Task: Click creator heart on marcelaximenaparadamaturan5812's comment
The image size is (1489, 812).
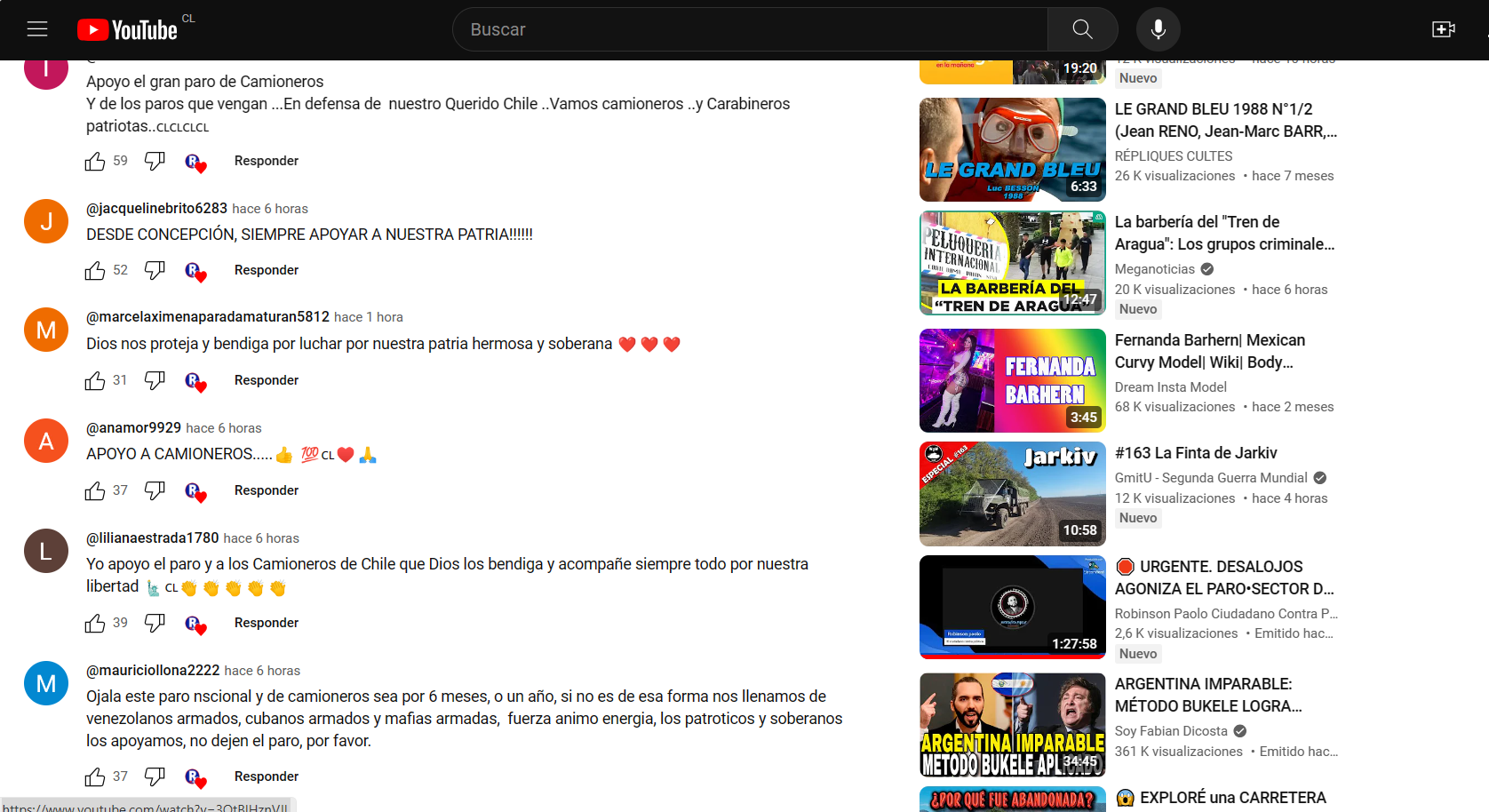Action: pyautogui.click(x=195, y=382)
